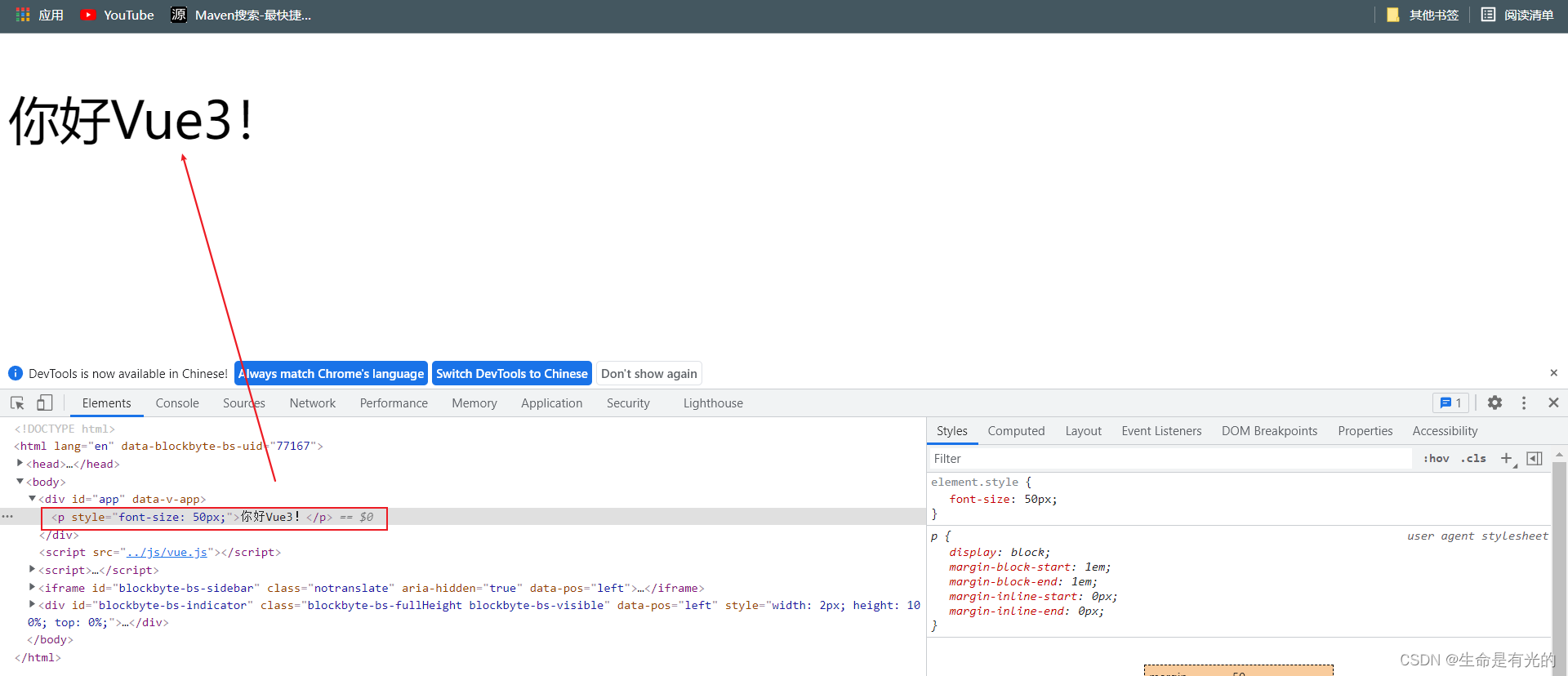Open the Properties sidebar tab

point(1365,431)
